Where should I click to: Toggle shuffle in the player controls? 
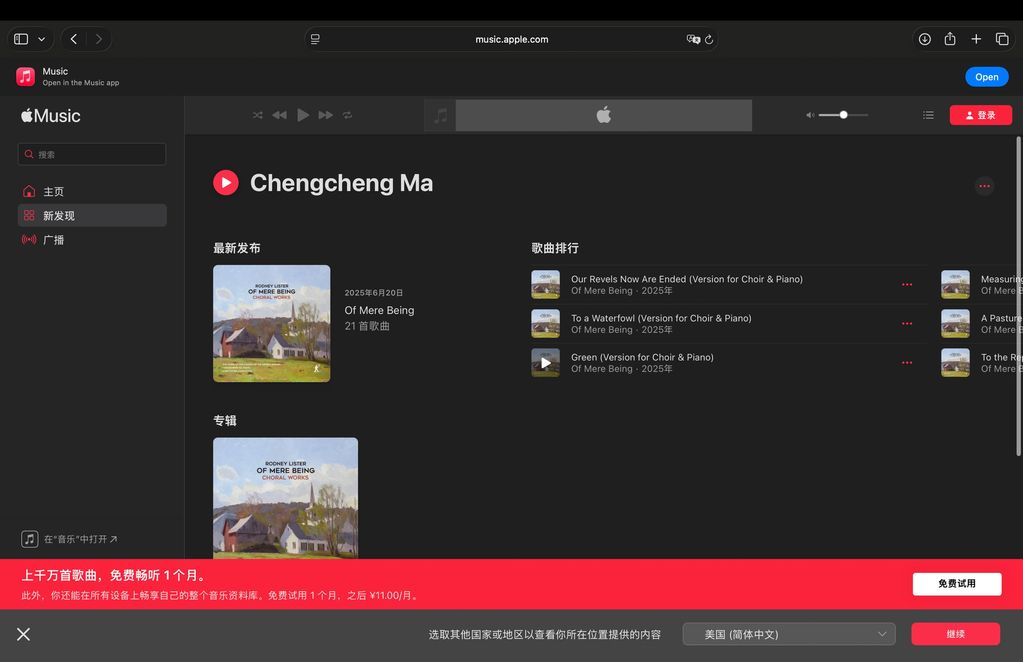257,115
